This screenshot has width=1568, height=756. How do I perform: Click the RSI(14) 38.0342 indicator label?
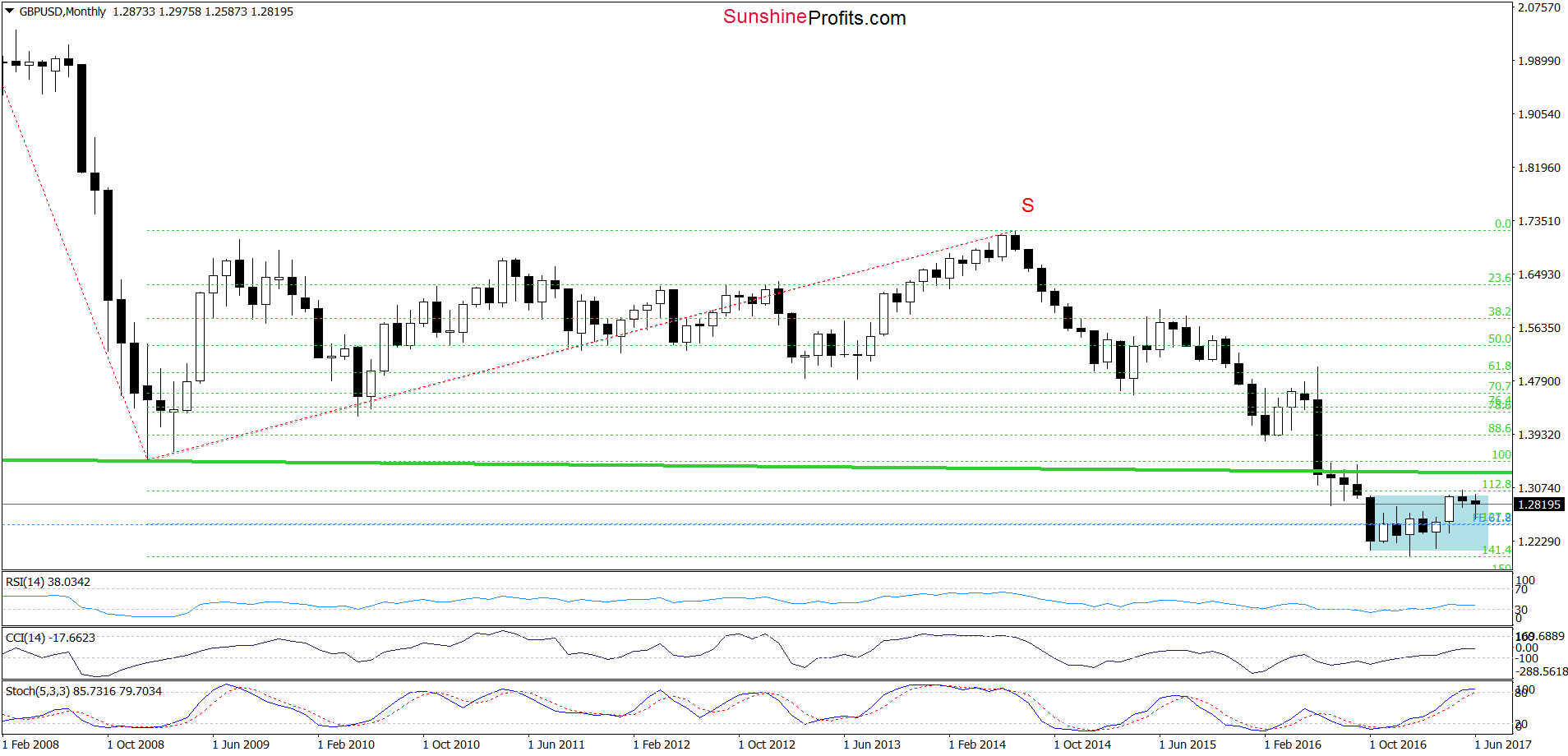48,582
